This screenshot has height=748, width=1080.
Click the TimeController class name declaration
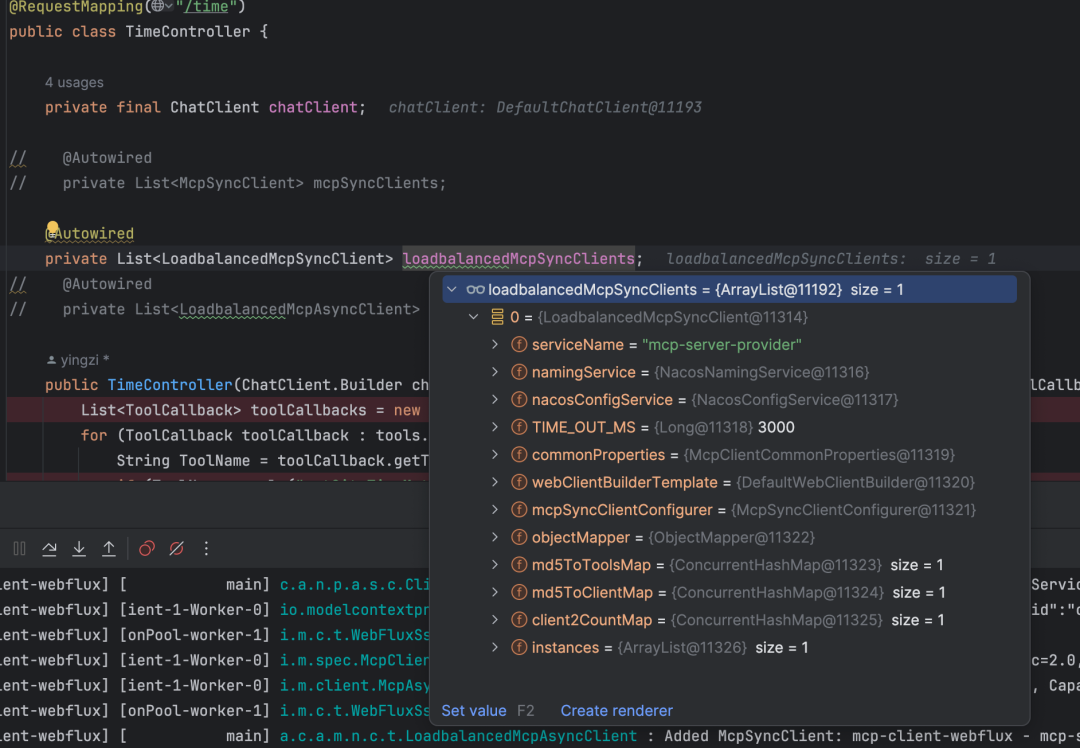[x=187, y=32]
